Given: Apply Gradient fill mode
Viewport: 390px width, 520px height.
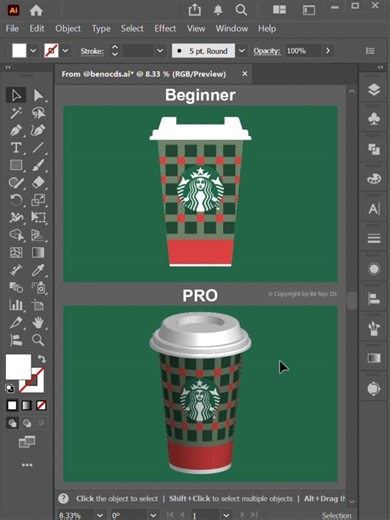Looking at the screenshot, I should pos(27,405).
